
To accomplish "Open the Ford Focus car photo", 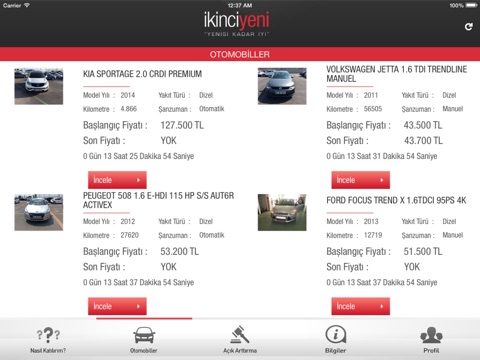I will 282,213.
